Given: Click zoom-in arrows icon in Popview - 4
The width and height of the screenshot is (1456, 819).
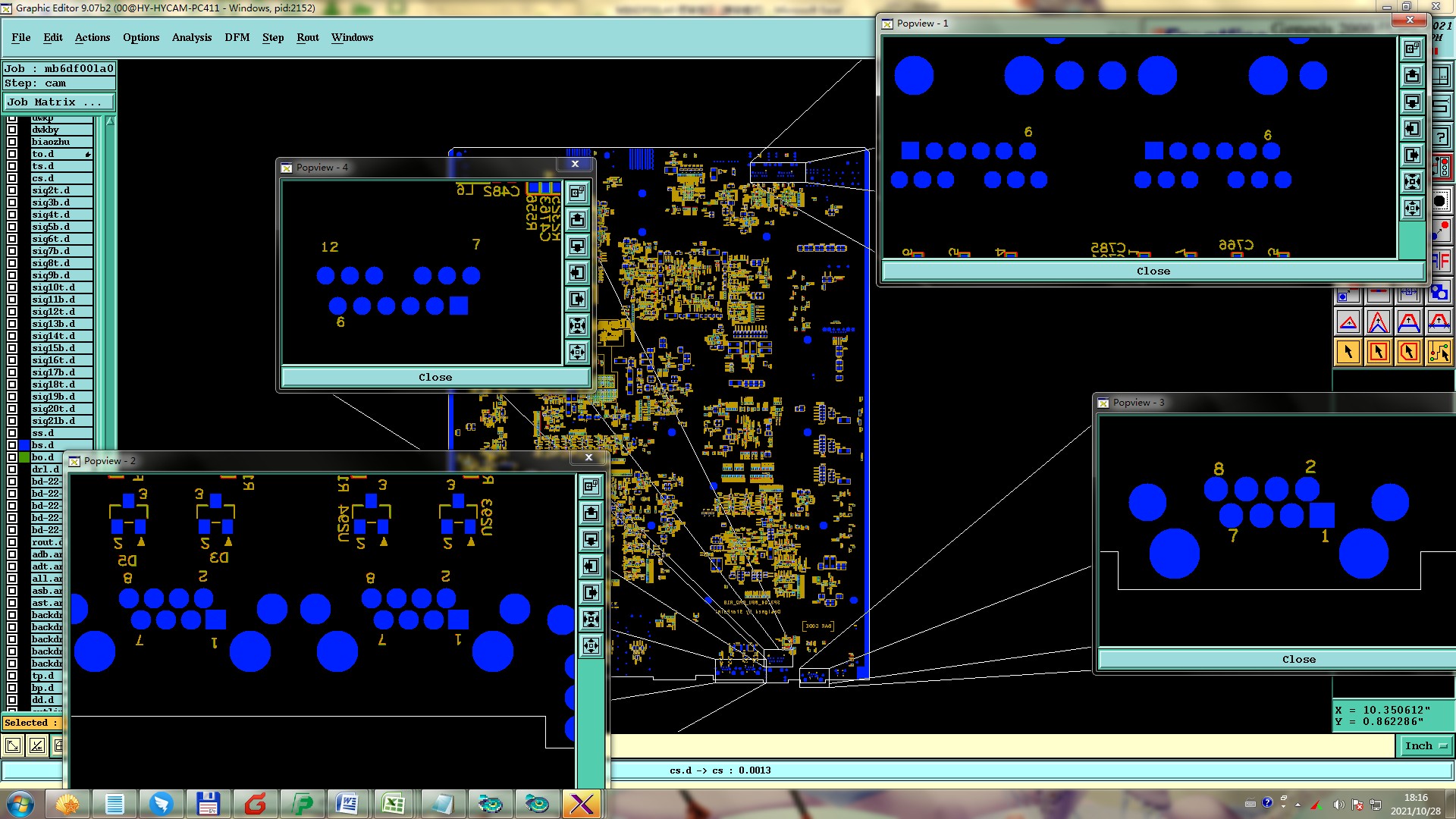Looking at the screenshot, I should [577, 326].
